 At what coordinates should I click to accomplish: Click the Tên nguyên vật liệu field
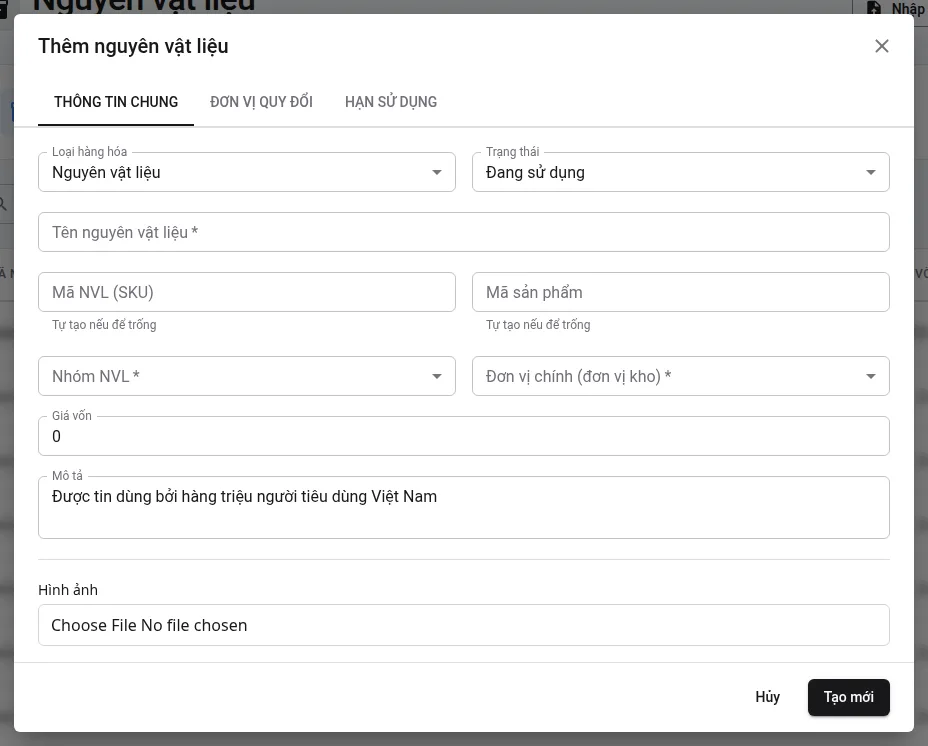(x=464, y=232)
